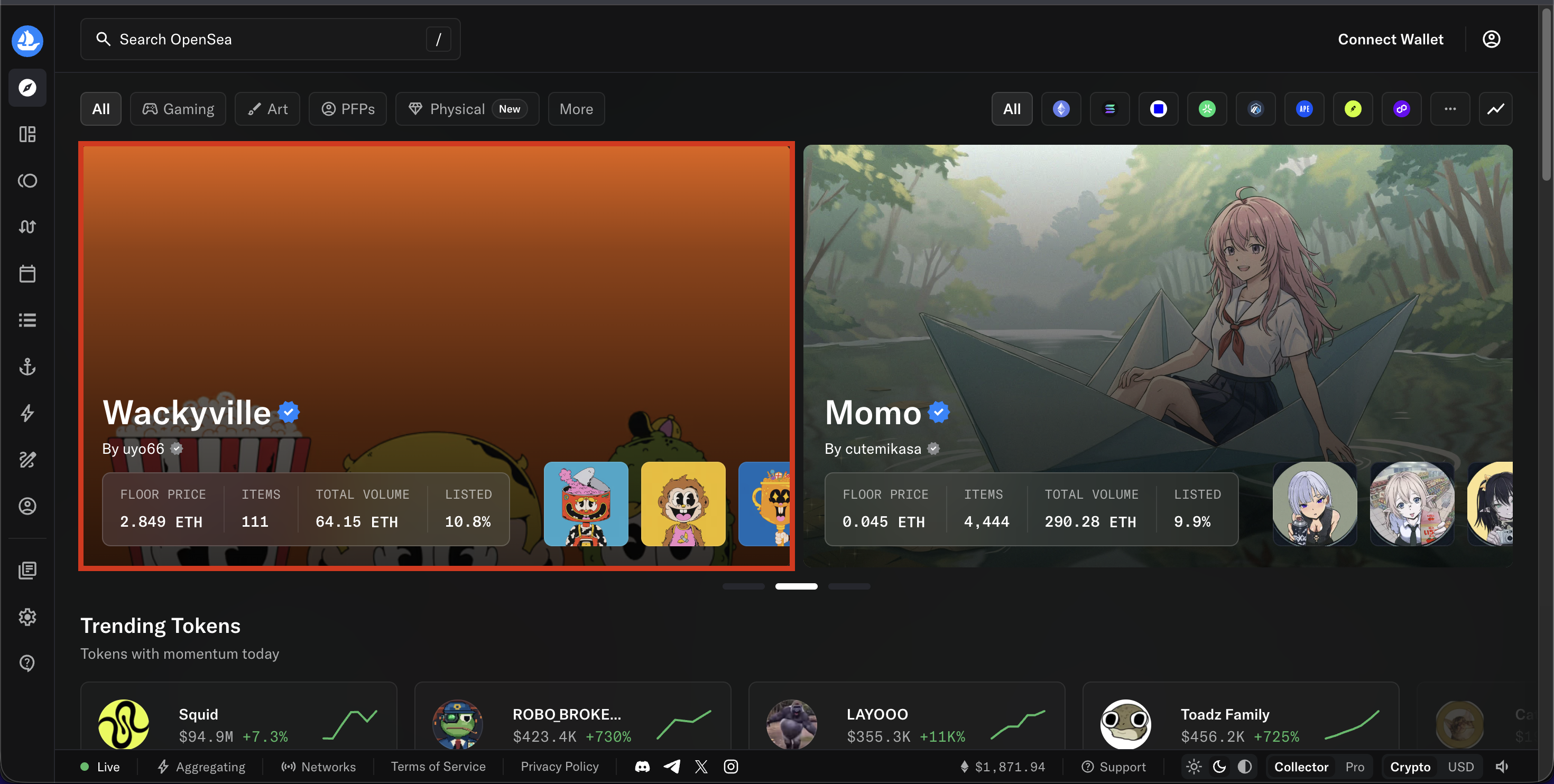Open the Studio pencil icon in sidebar
Viewport: 1554px width, 784px height.
click(27, 460)
